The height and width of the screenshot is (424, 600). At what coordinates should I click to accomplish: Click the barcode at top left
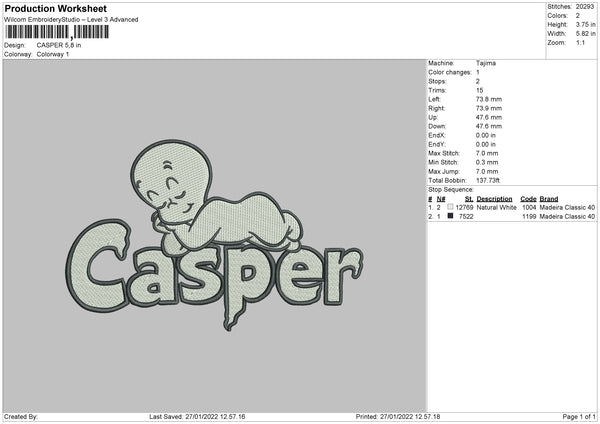(x=57, y=32)
